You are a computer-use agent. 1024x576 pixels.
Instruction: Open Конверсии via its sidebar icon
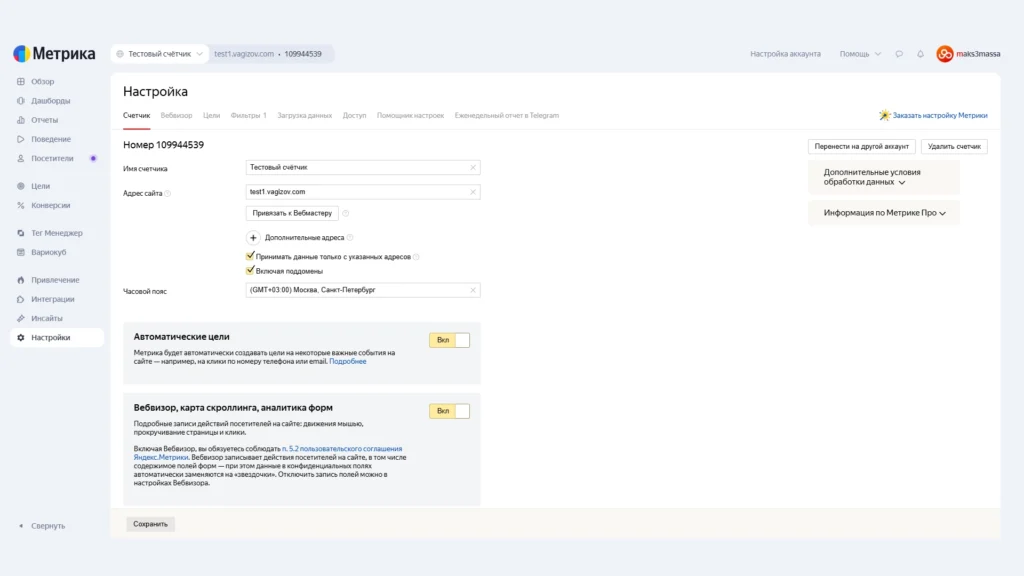(x=21, y=205)
